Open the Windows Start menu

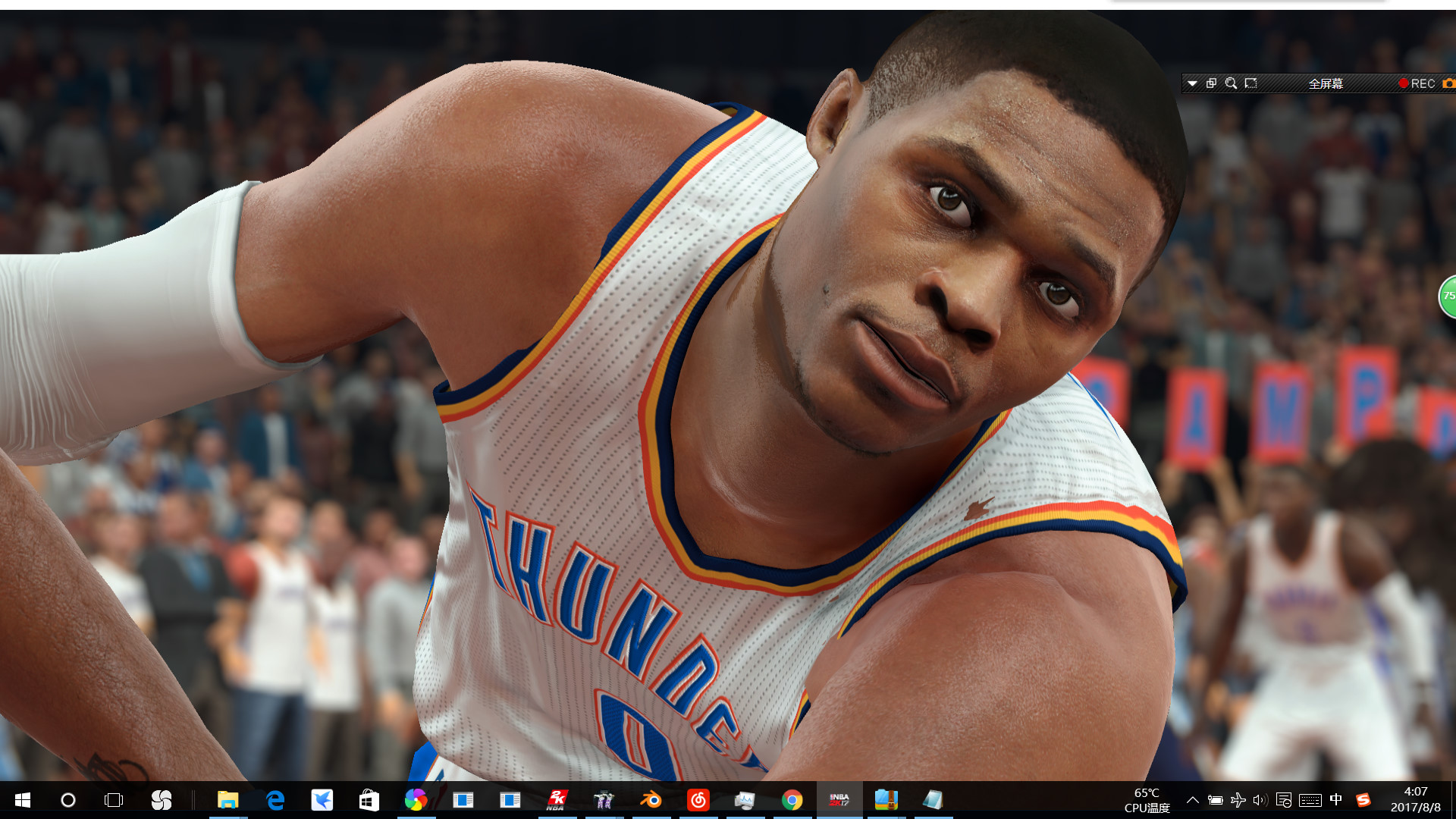tap(22, 800)
